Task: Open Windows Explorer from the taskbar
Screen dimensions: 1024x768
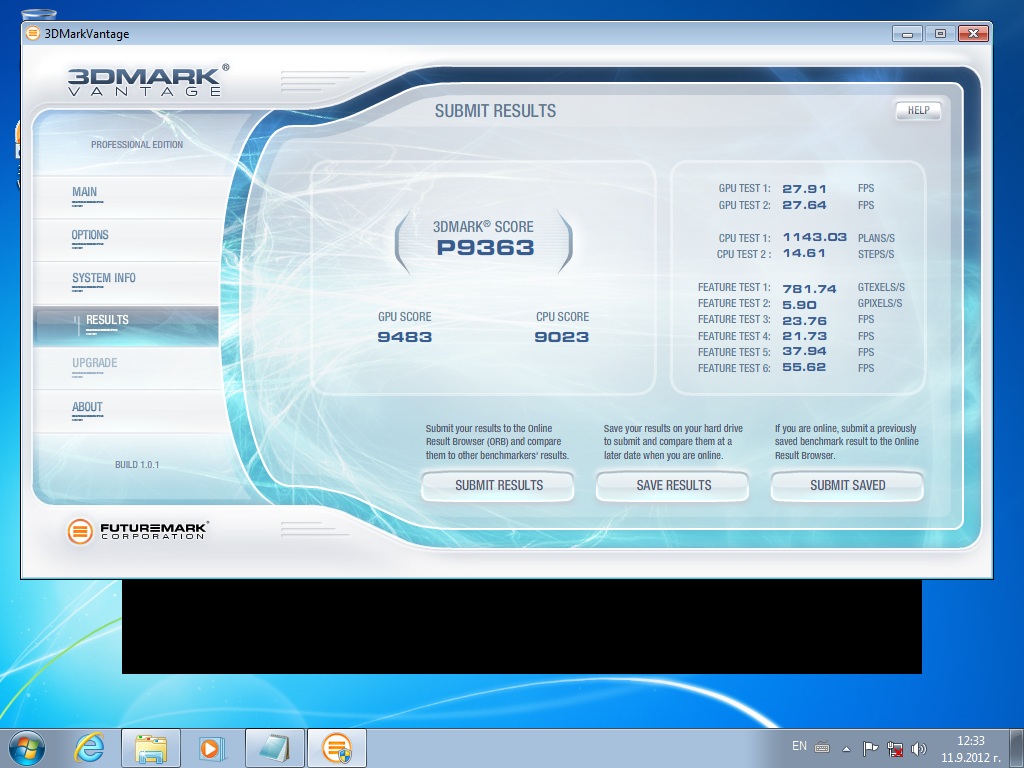Action: coord(151,748)
